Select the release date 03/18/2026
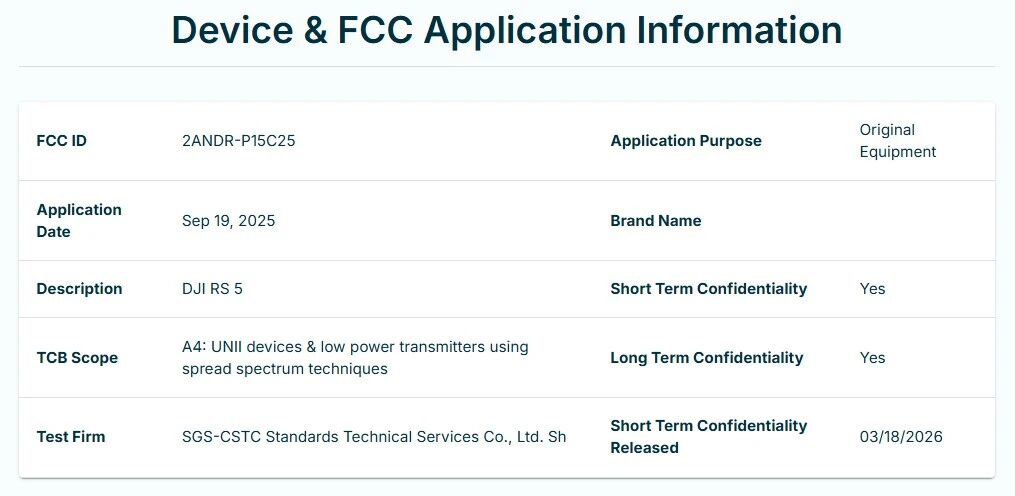The image size is (1015, 496). coord(901,437)
